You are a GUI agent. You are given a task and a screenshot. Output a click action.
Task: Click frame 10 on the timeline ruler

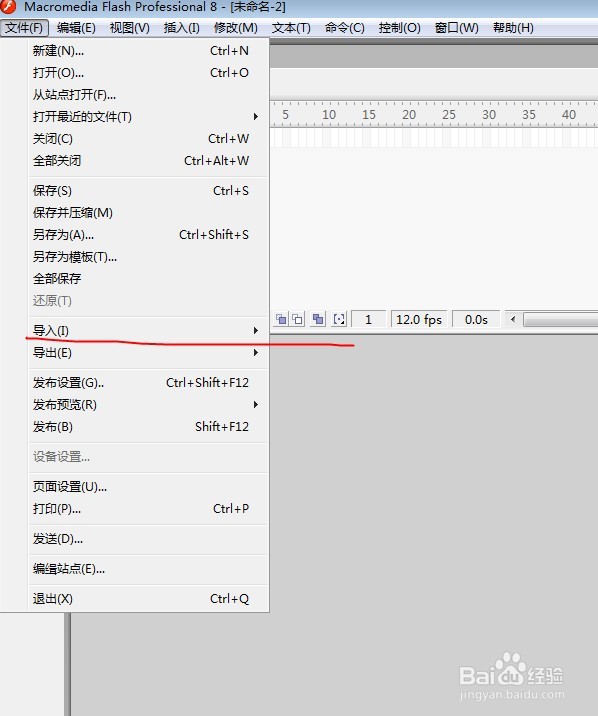tap(329, 115)
